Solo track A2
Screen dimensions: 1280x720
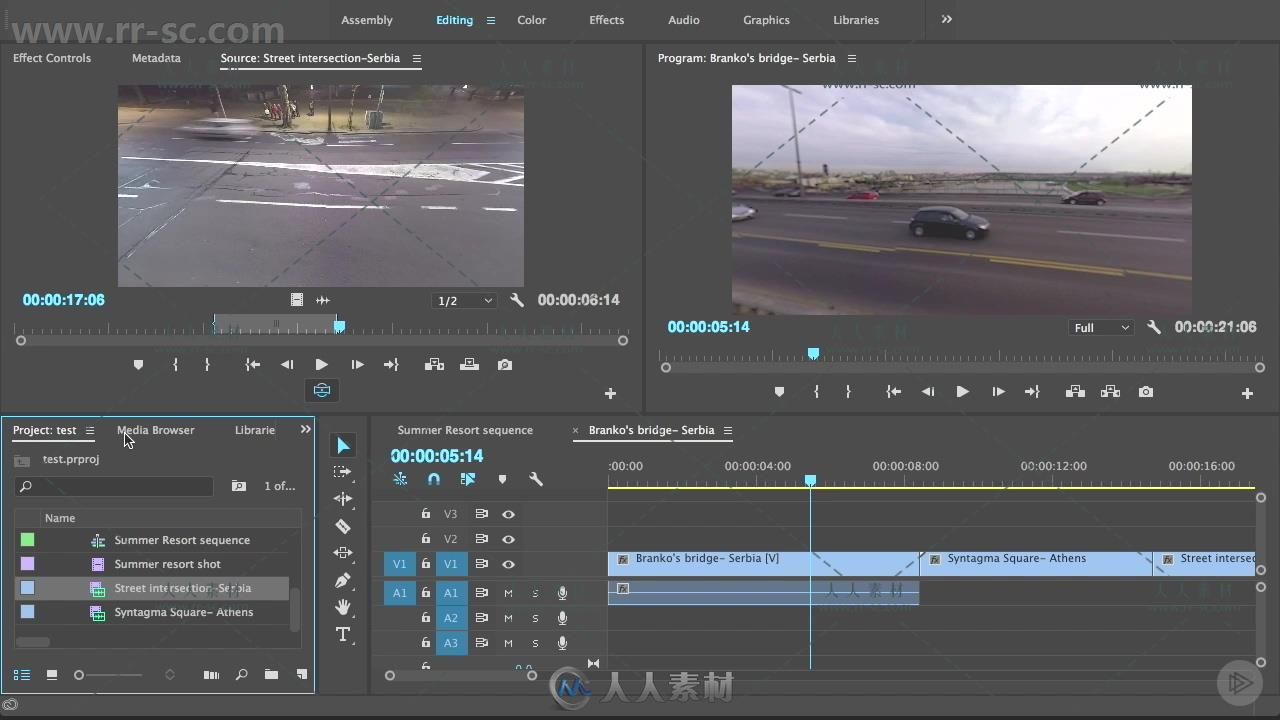pos(535,618)
